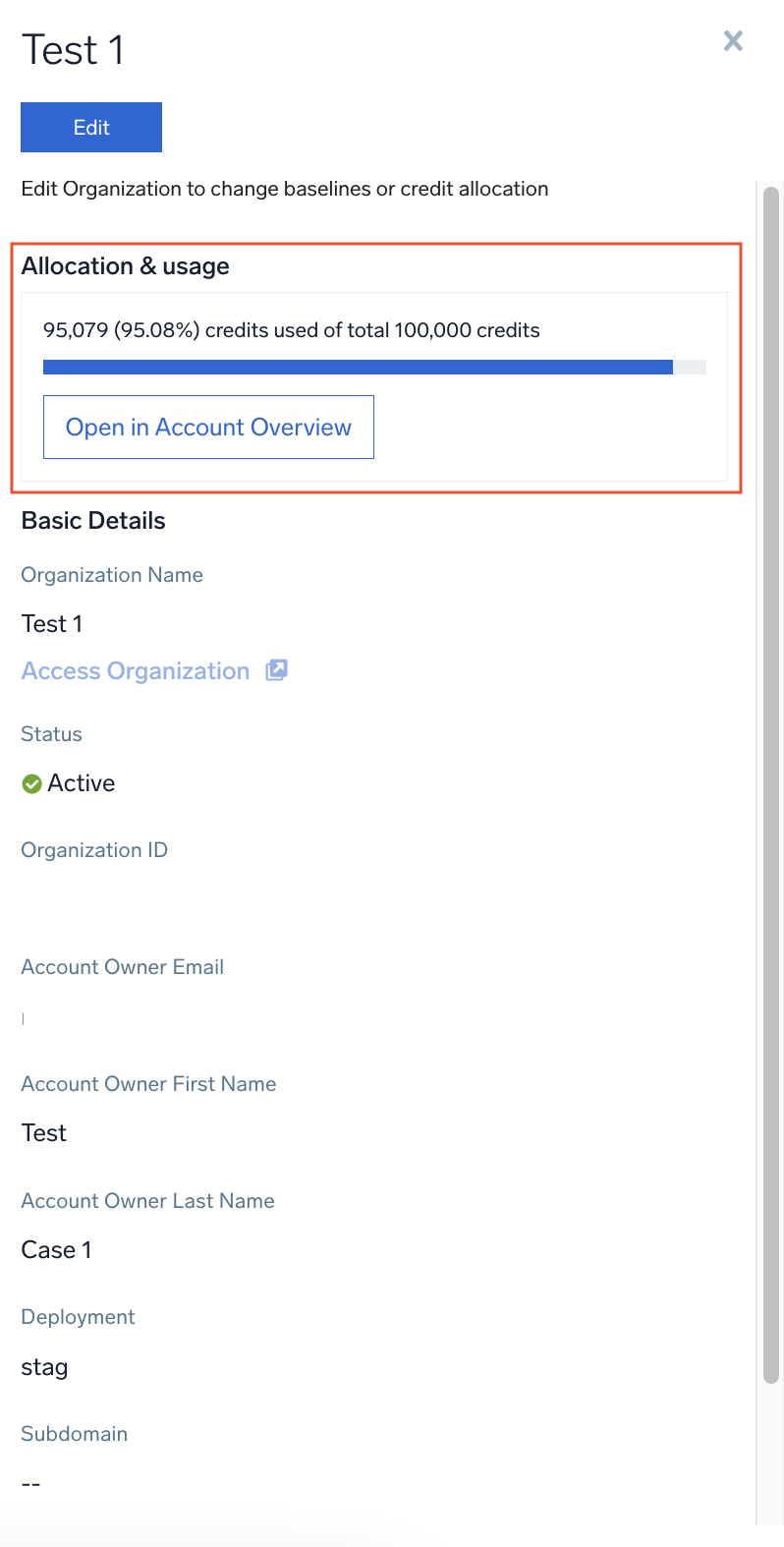Image resolution: width=784 pixels, height=1547 pixels.
Task: Click the Organization Name field label
Action: pos(112,575)
